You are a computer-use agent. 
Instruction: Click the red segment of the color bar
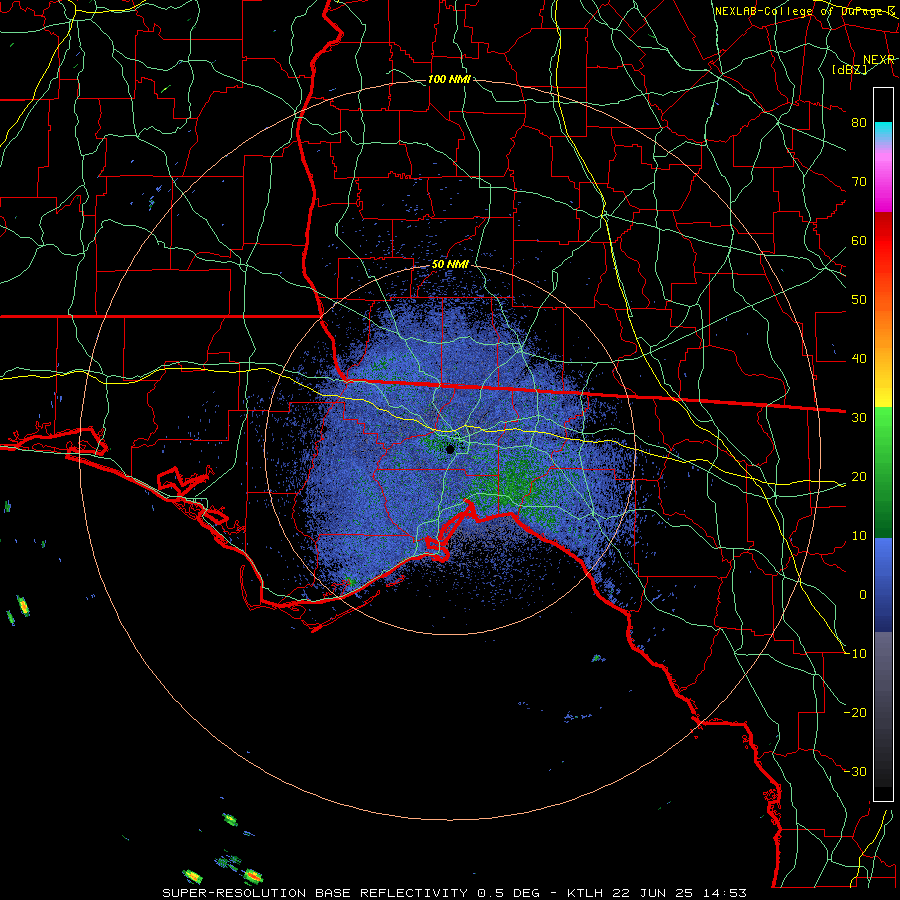pos(883,240)
